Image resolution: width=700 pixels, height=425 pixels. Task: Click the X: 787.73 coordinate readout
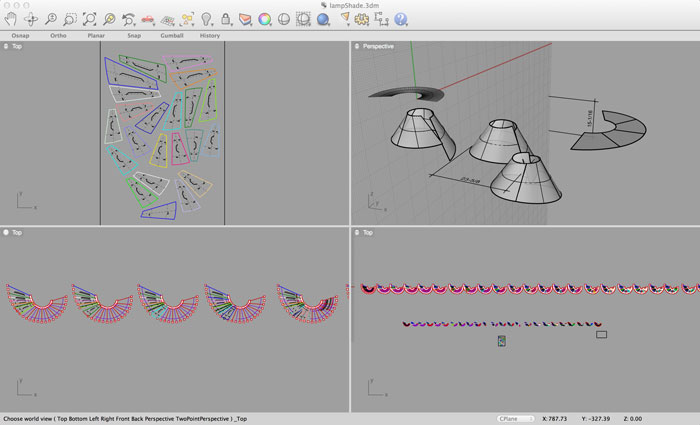click(x=554, y=419)
